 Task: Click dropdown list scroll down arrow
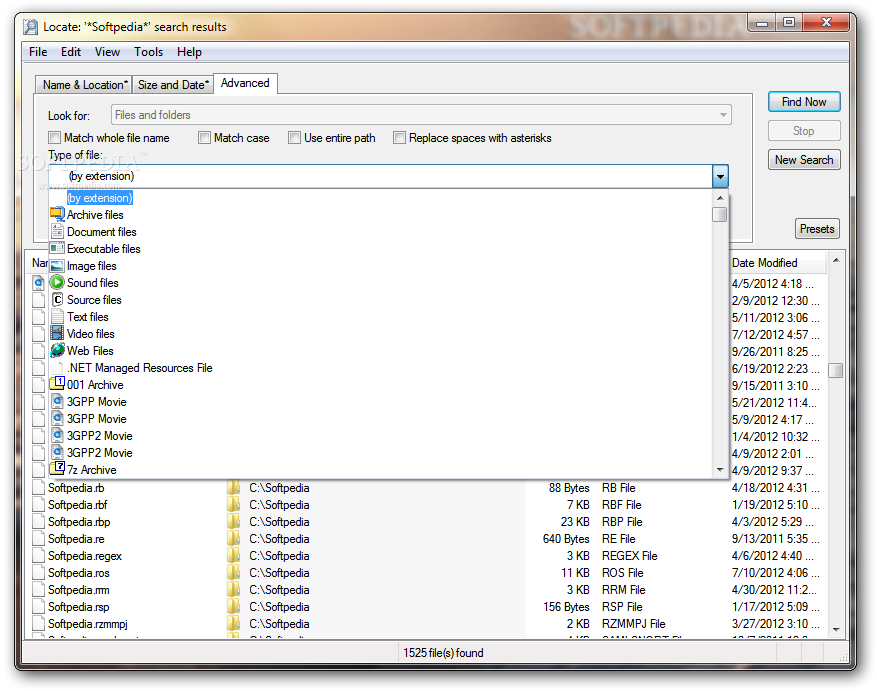720,470
